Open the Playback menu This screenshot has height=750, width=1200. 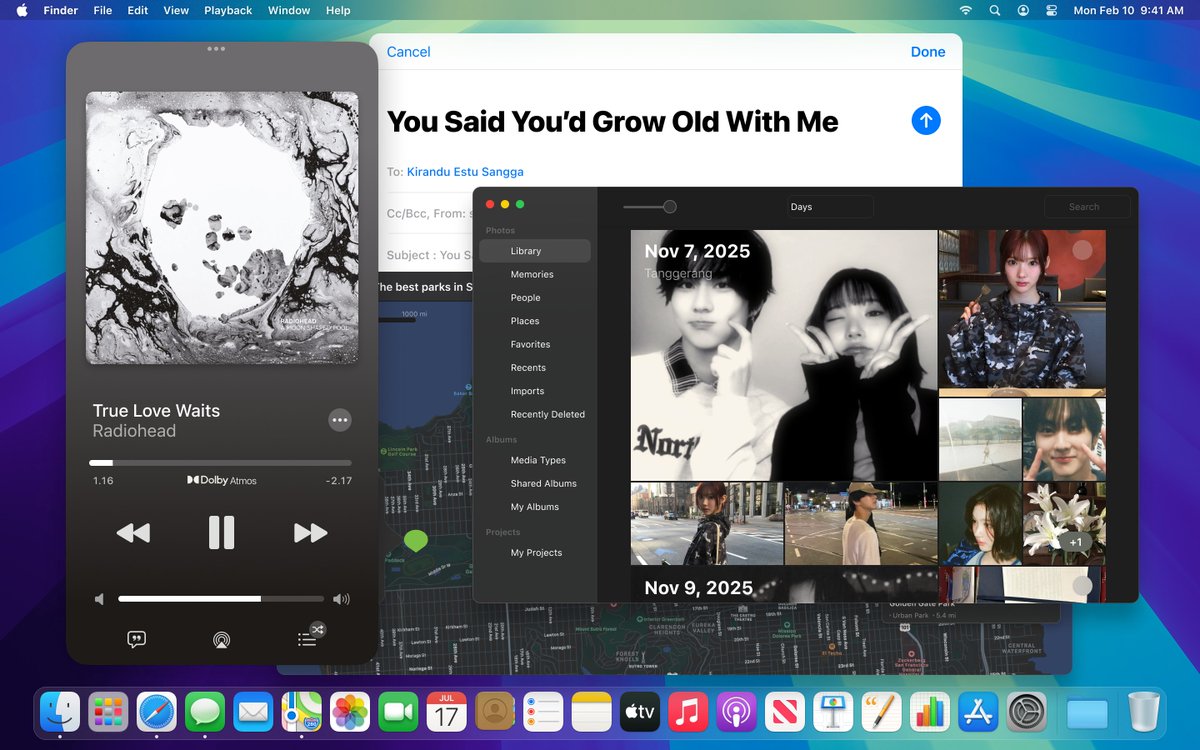pos(228,10)
